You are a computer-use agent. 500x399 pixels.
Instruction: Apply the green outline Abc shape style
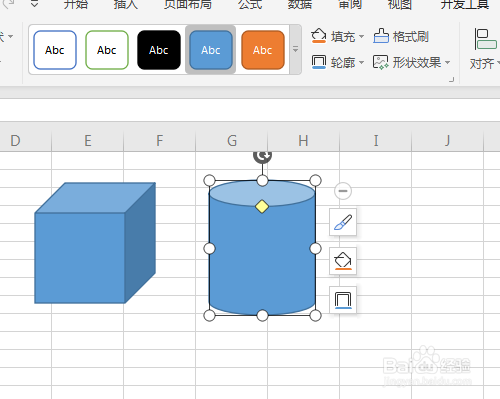[x=107, y=50]
